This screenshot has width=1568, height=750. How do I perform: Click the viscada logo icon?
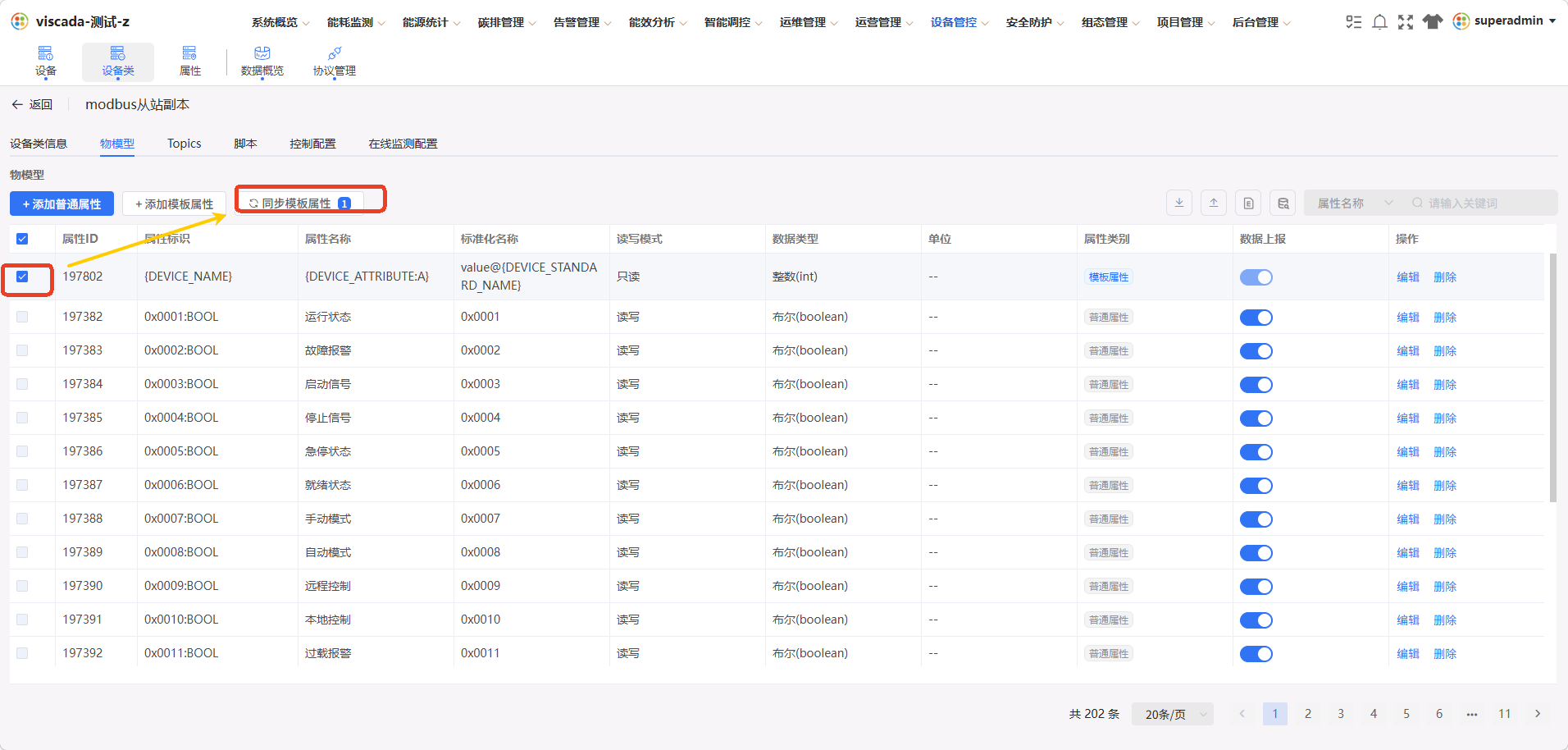click(20, 21)
